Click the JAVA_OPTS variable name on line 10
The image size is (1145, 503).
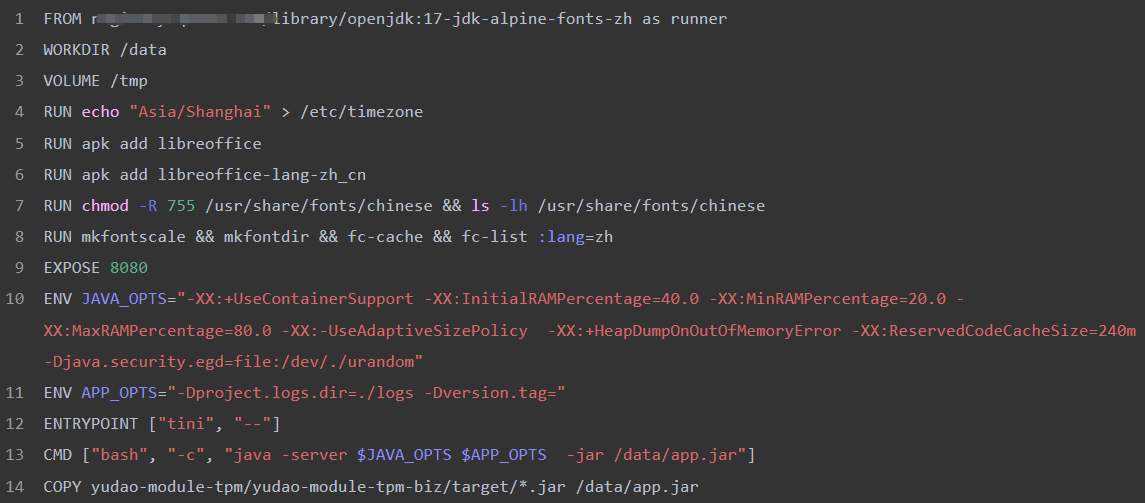coord(124,298)
